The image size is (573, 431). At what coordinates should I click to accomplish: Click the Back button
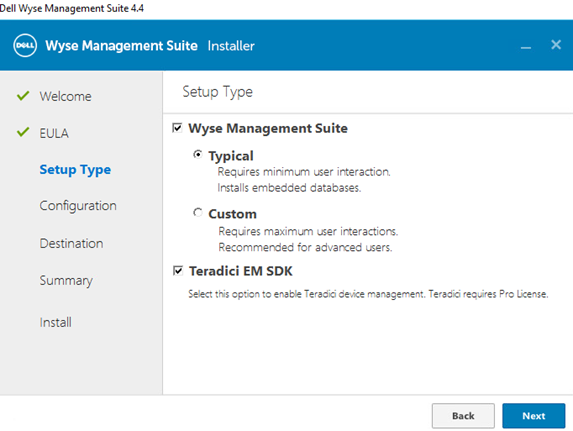coord(463,416)
